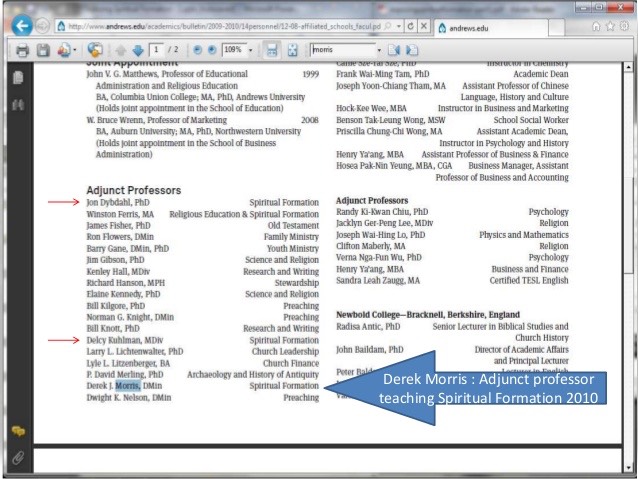Toggle fit one full page view
Viewport: 638px width, 479px height.
click(293, 50)
